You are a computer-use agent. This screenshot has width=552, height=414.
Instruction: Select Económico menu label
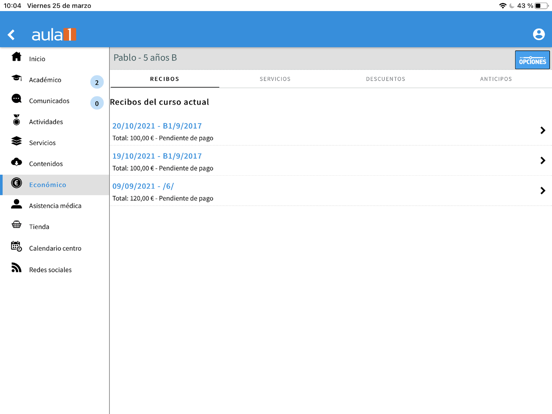point(48,184)
